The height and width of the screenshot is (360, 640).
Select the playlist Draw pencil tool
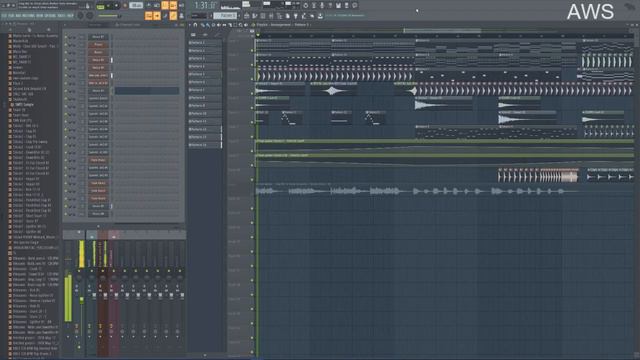[202, 25]
